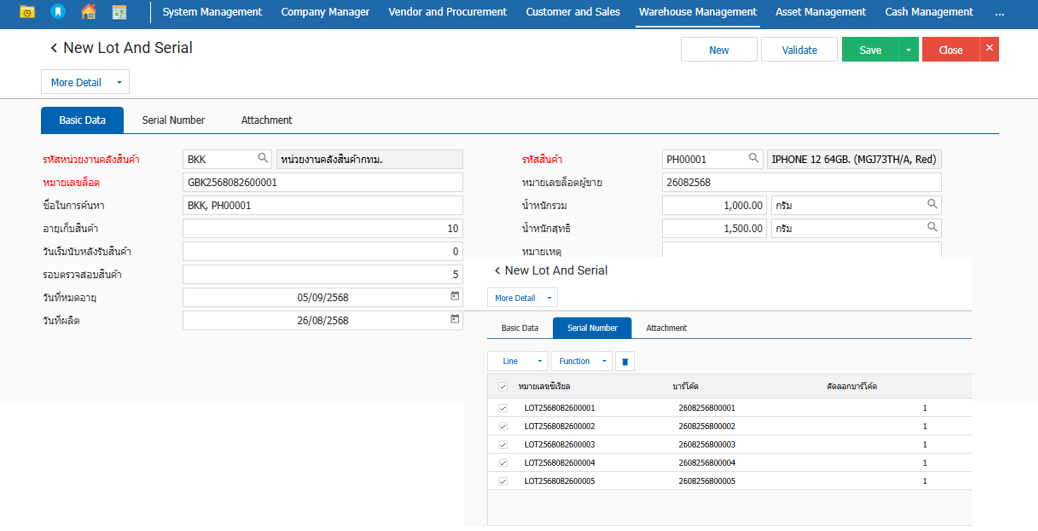
Task: Expand the Save button dropdown arrow
Action: tap(908, 50)
